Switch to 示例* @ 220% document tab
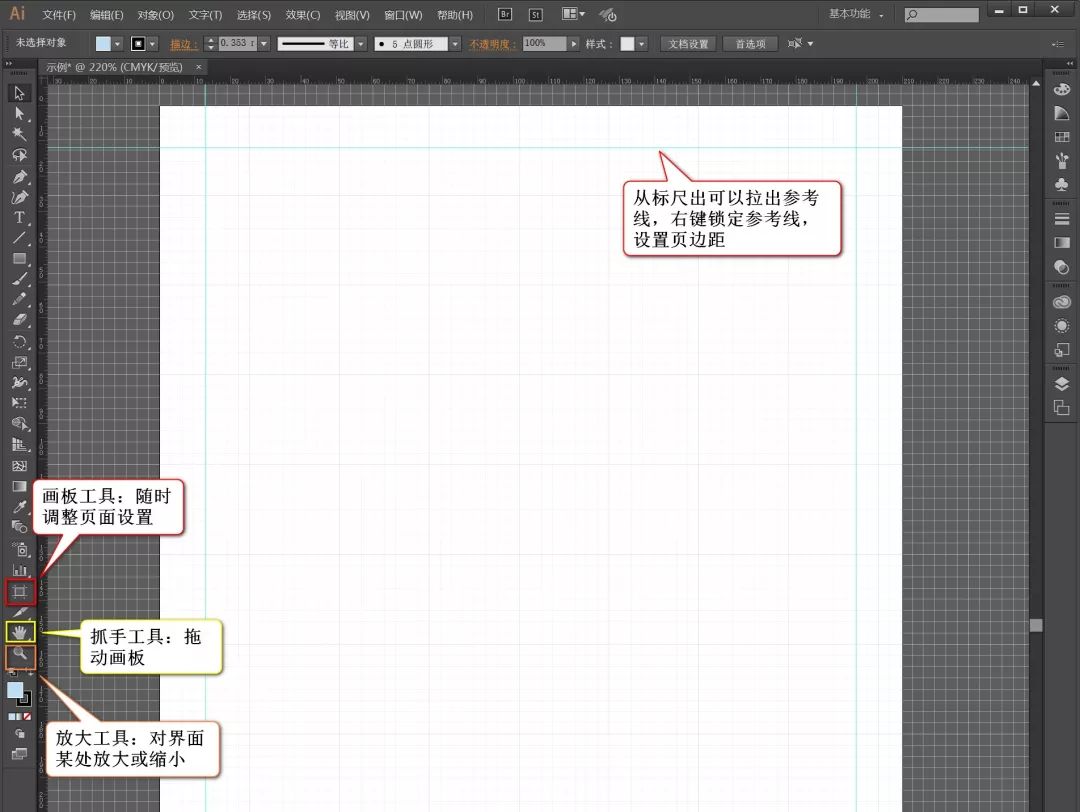The width and height of the screenshot is (1080, 812). point(114,67)
